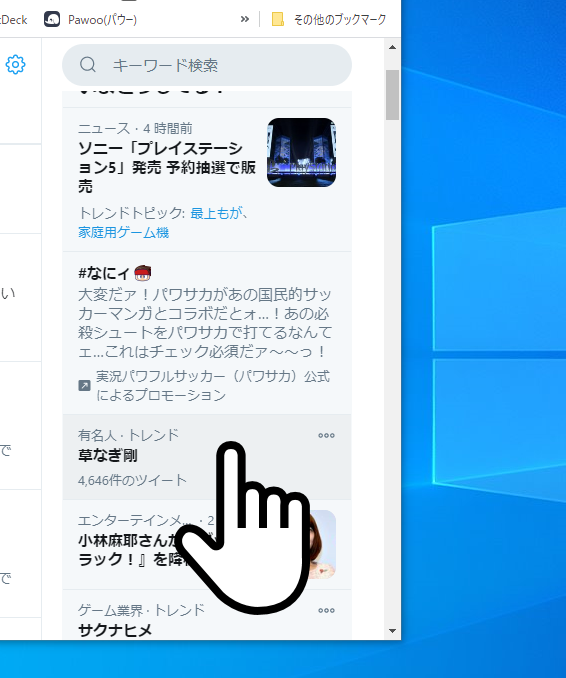Screen dimensions: 566x678
Task: Focus the キーワード検索 search field
Action: pyautogui.click(x=207, y=65)
